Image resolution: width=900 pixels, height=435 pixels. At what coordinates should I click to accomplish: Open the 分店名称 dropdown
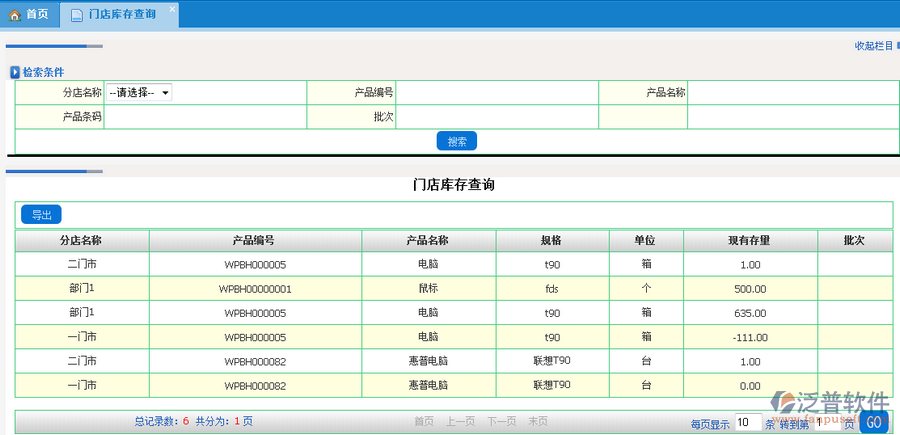(139, 92)
